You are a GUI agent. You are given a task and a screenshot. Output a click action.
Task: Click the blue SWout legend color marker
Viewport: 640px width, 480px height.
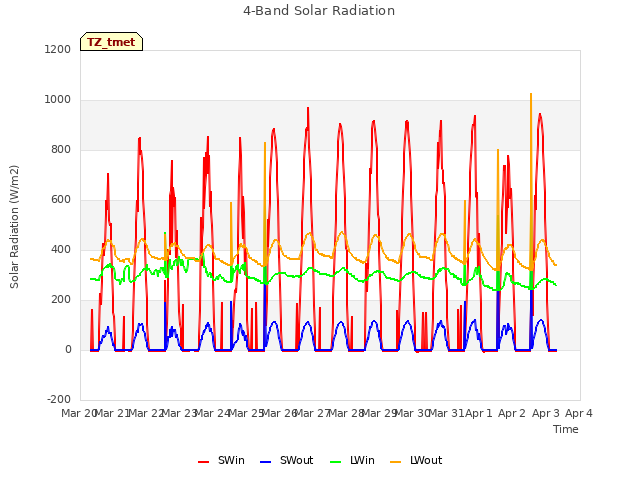[265, 462]
